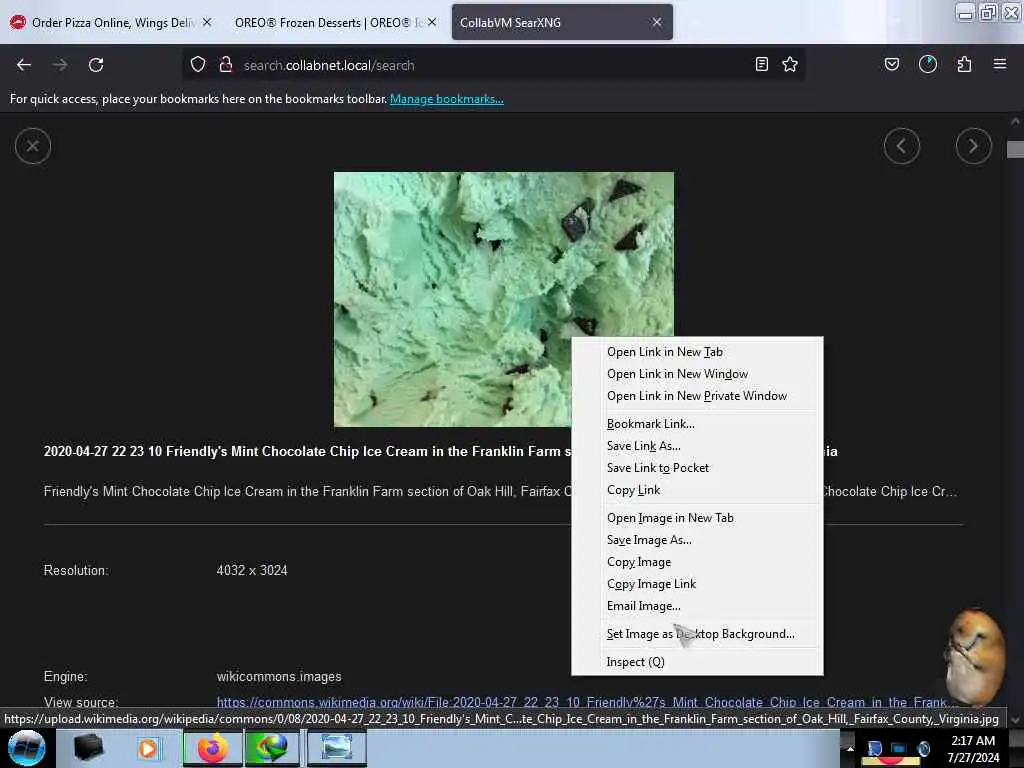1024x768 pixels.
Task: Choose Open Link in New Private Window
Action: 697,396
